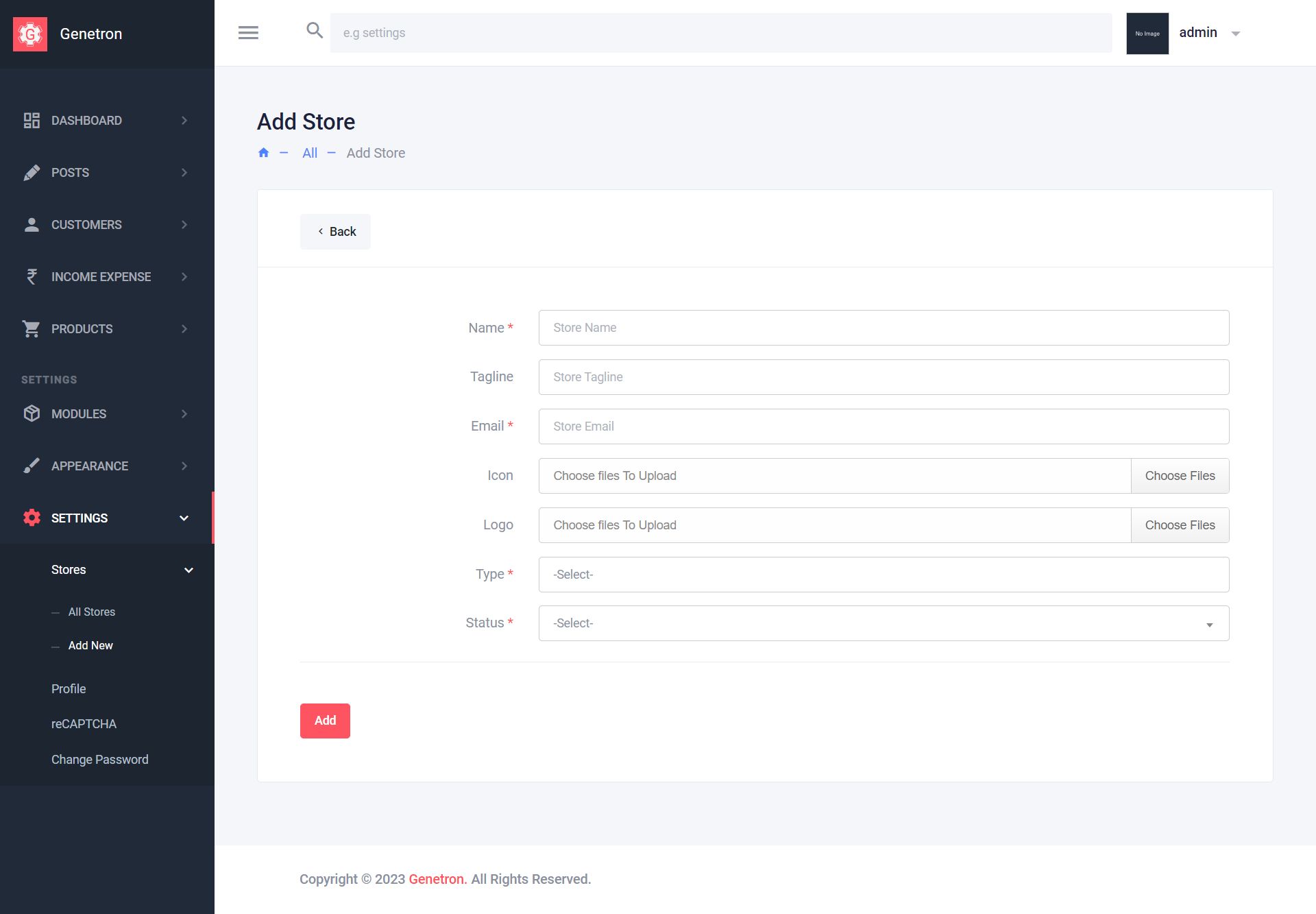Image resolution: width=1316 pixels, height=914 pixels.
Task: Open the Status select dropdown
Action: coord(883,623)
